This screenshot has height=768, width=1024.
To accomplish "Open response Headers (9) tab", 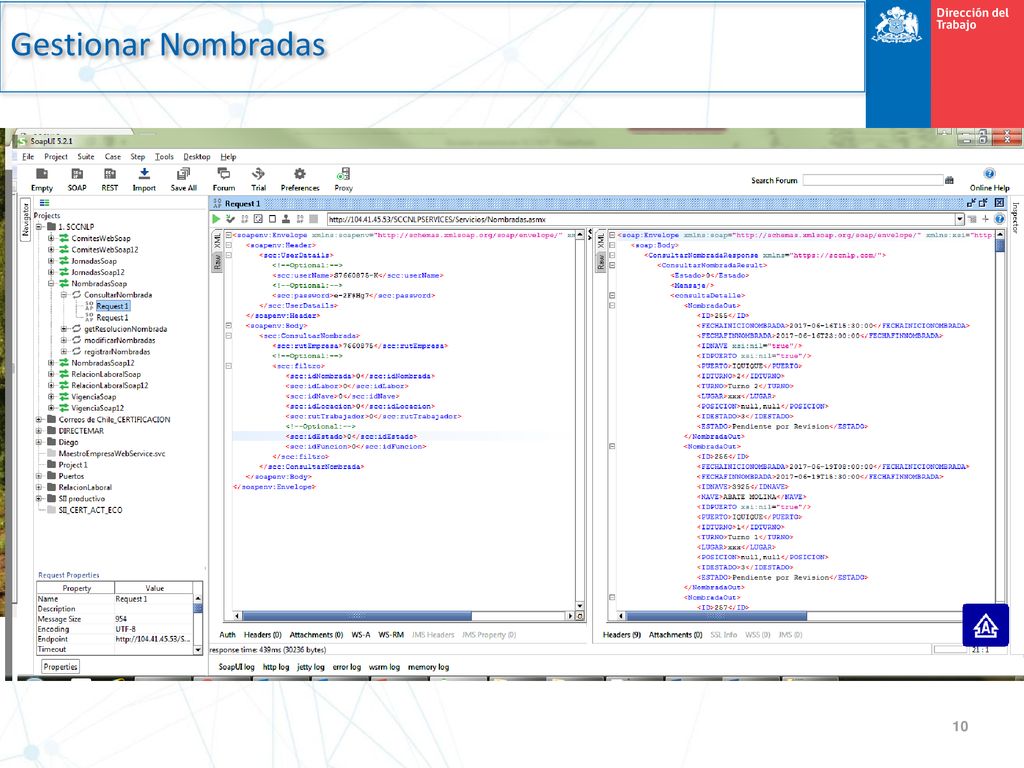I will coord(622,634).
